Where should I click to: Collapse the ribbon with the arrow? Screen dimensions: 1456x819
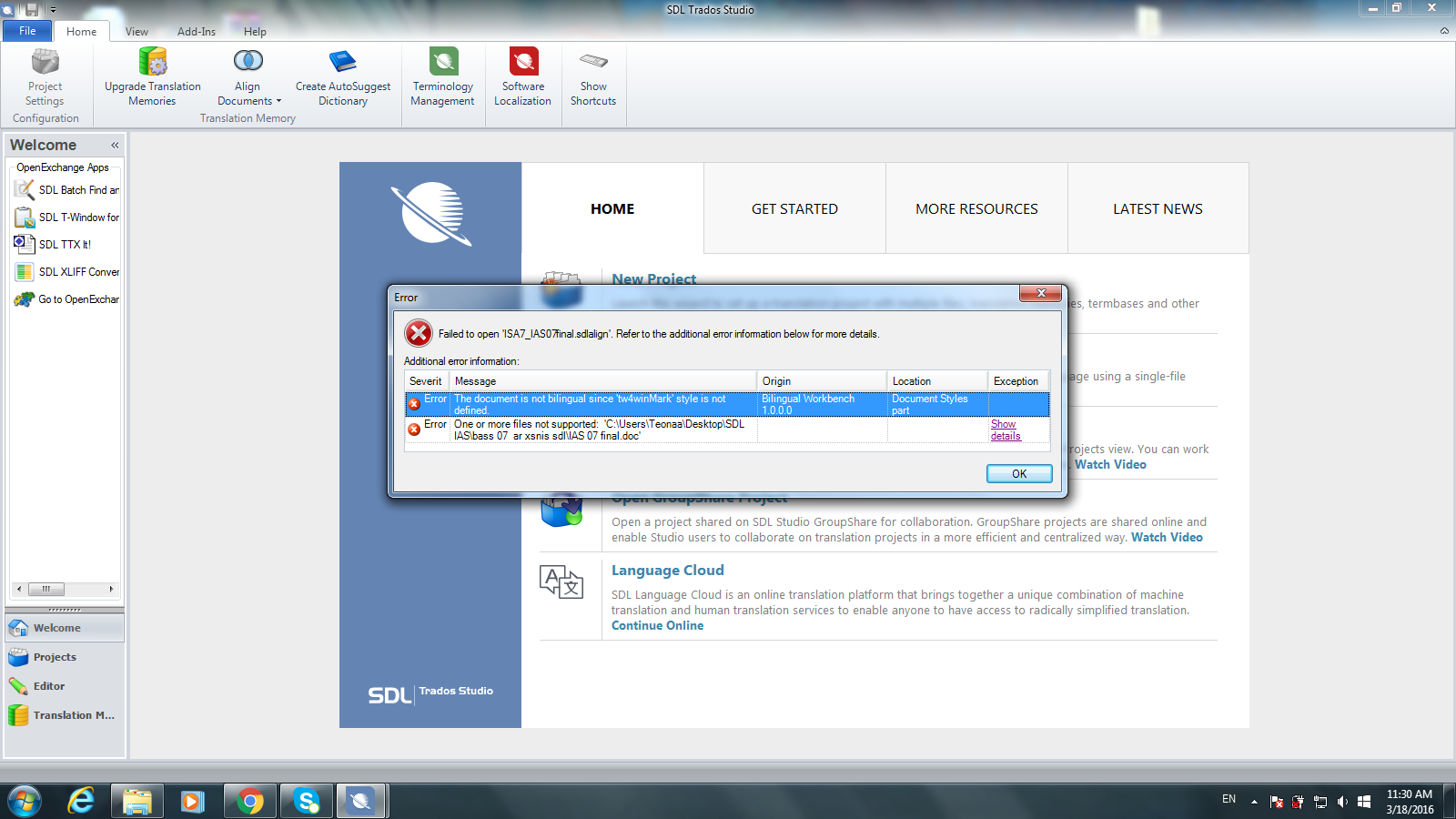click(x=1444, y=31)
